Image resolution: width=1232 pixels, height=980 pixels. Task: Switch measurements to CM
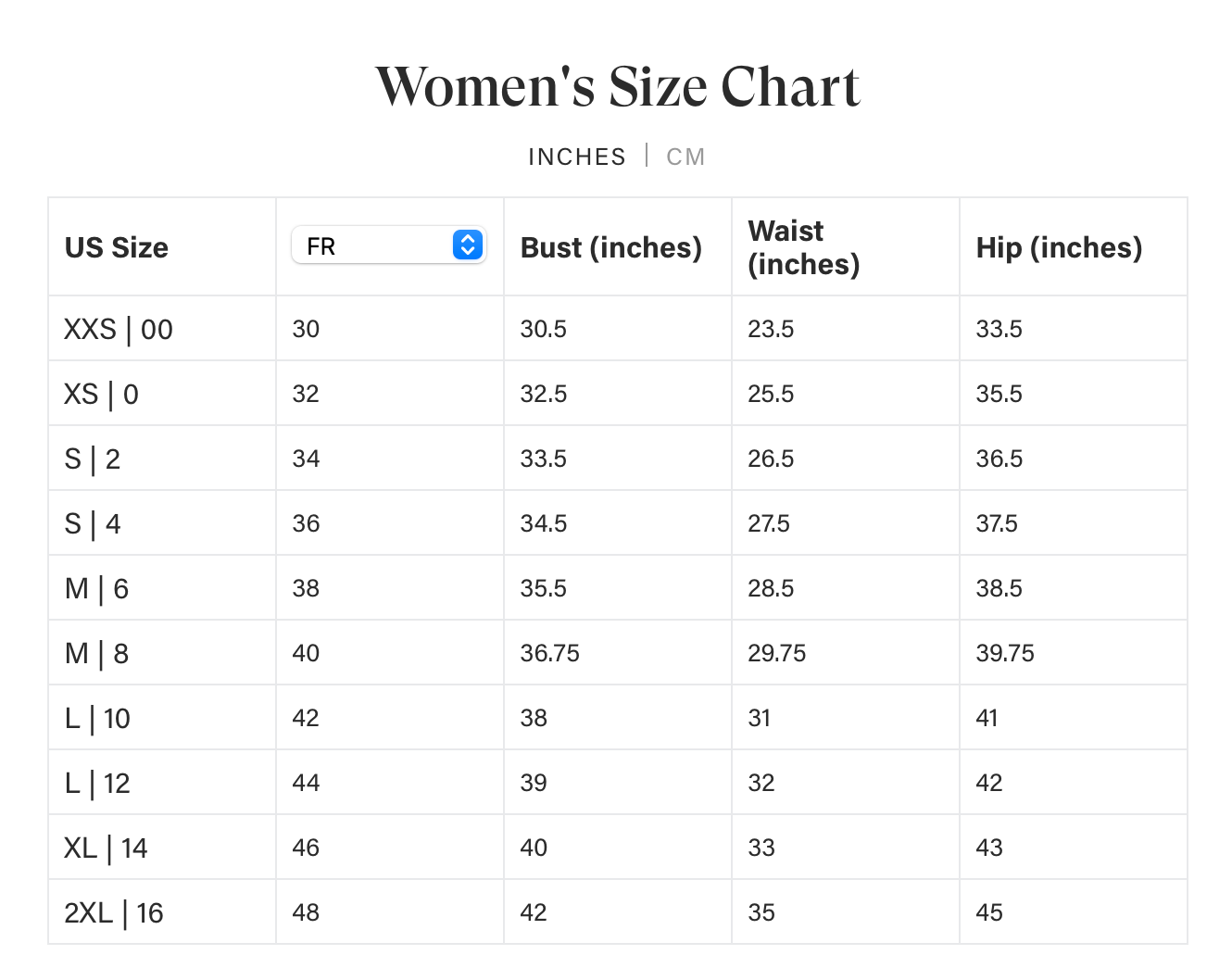685,157
